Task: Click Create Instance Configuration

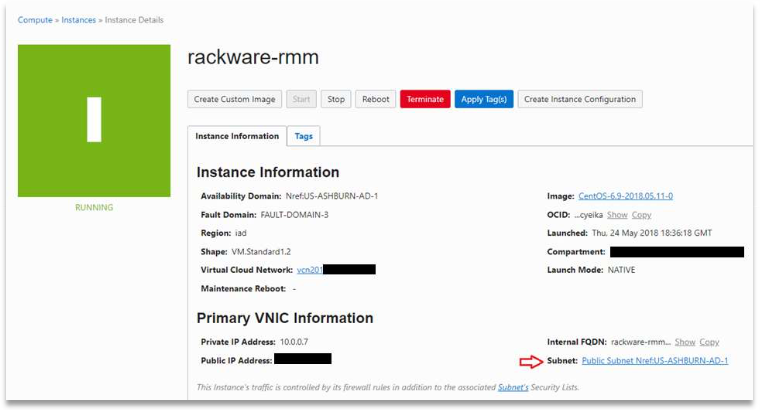Action: click(580, 99)
